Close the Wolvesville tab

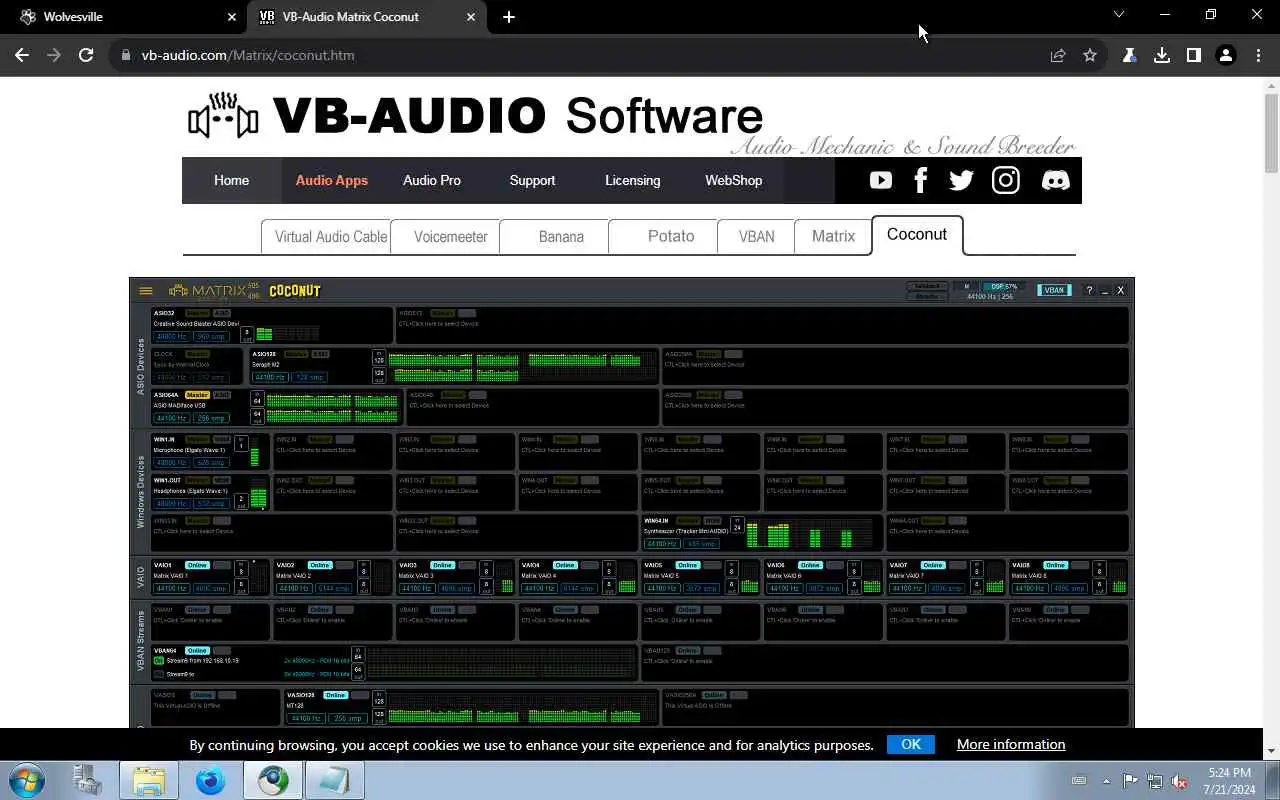(x=232, y=17)
